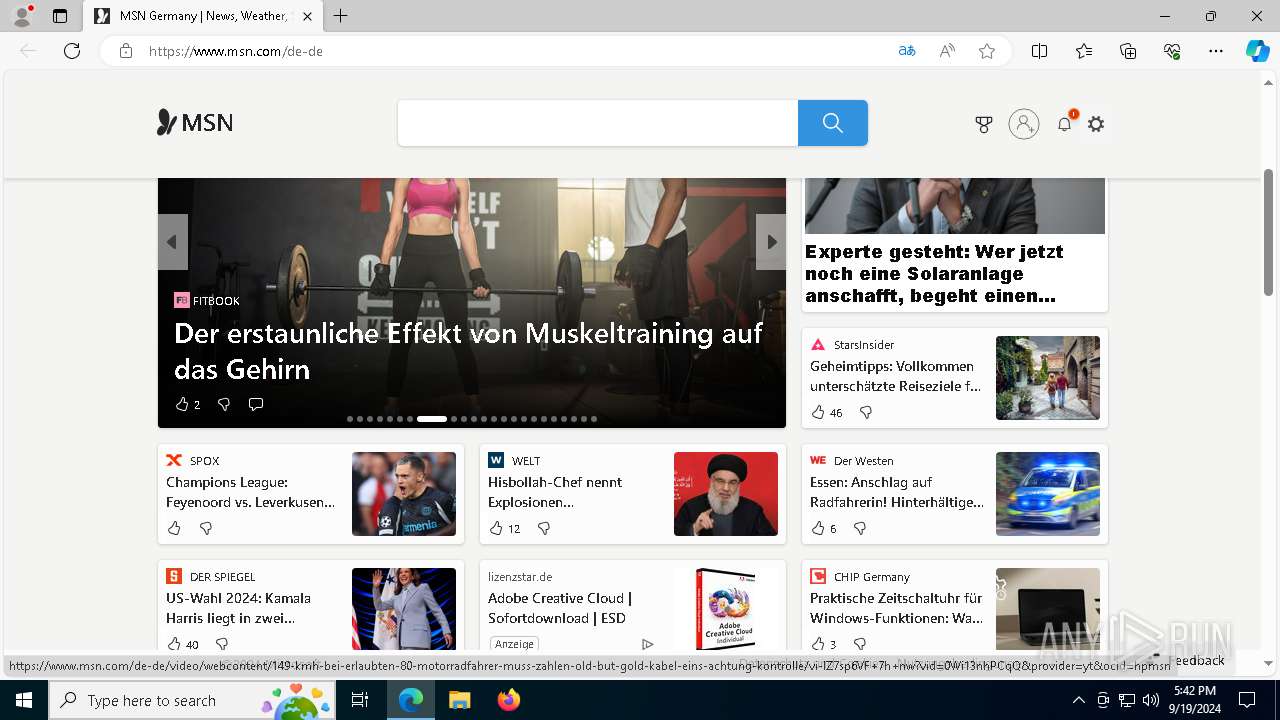
Task: Open Adobe Creative Cloud Sofortdownload ad
Action: pos(560,608)
